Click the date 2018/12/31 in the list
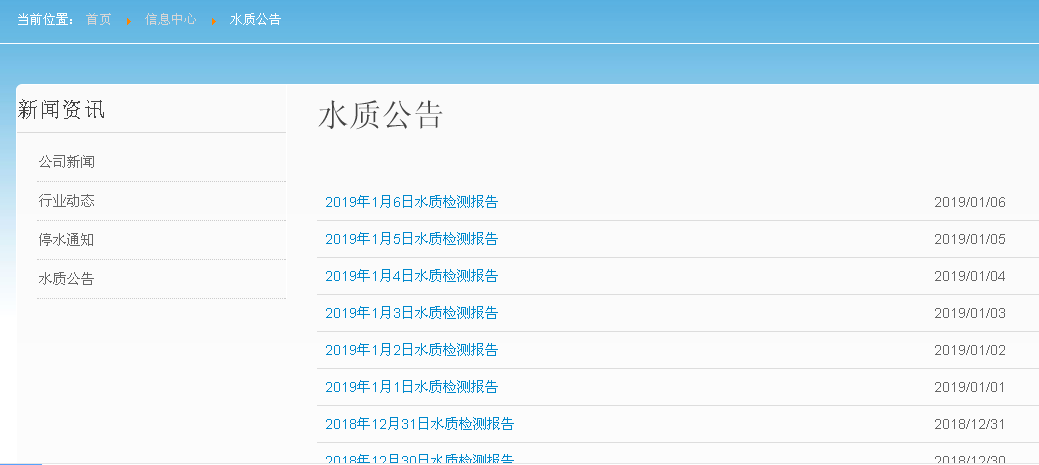The width and height of the screenshot is (1039, 465). pos(969,424)
